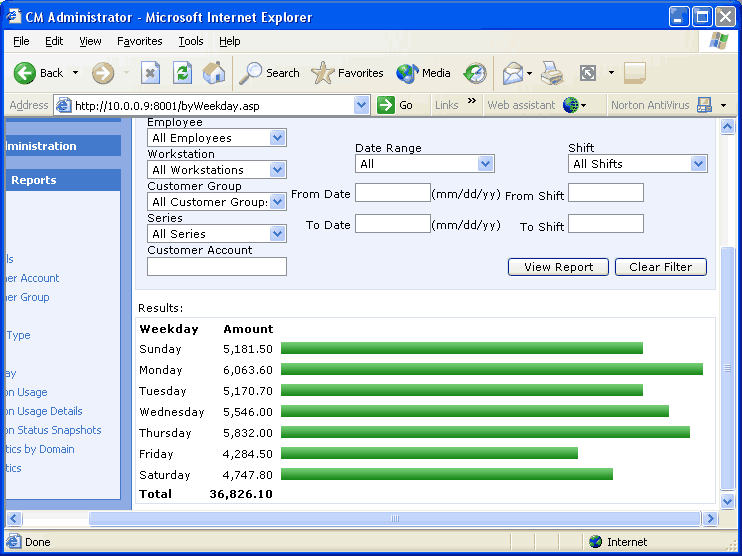Click the Monday amount 6,063.60

[248, 370]
